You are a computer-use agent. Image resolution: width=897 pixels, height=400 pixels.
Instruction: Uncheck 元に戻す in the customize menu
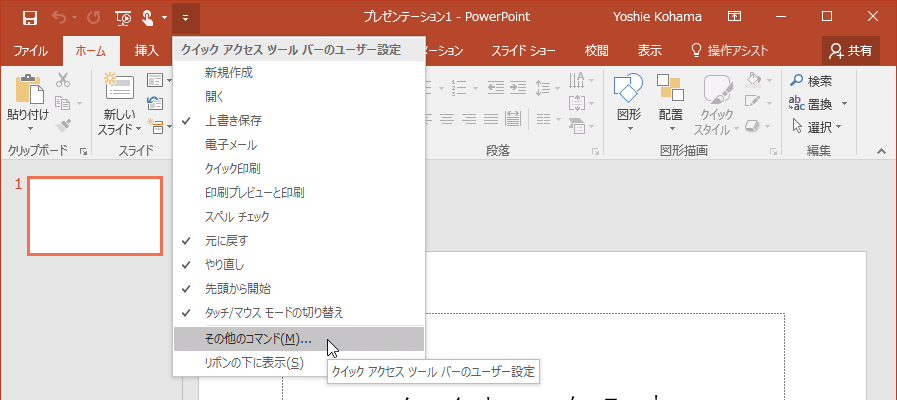coord(299,241)
